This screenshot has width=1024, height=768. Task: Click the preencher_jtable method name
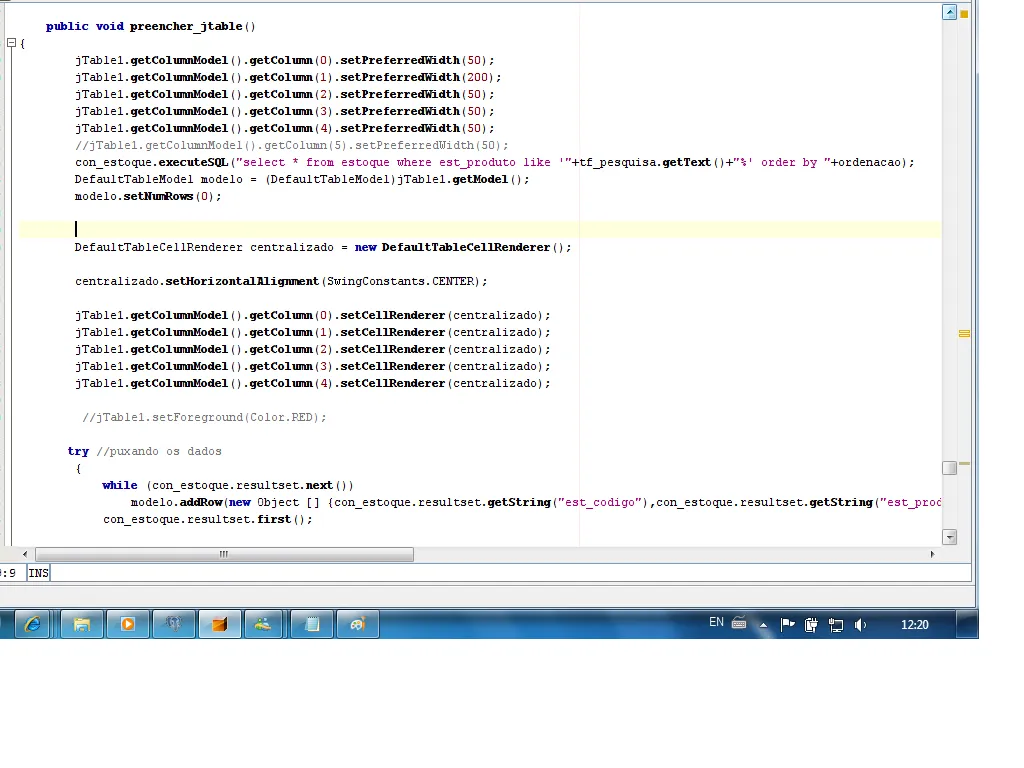[186, 26]
